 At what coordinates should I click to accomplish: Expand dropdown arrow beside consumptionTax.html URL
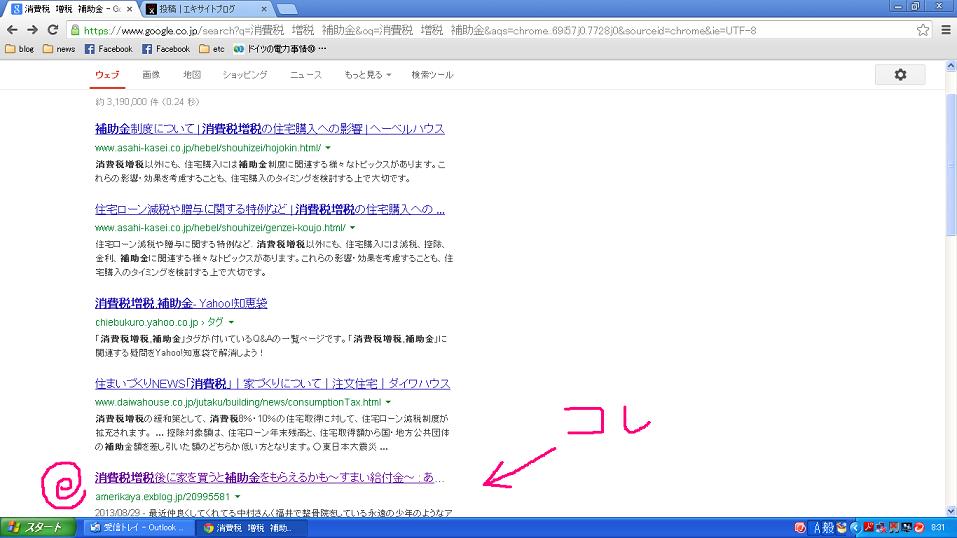(x=388, y=402)
